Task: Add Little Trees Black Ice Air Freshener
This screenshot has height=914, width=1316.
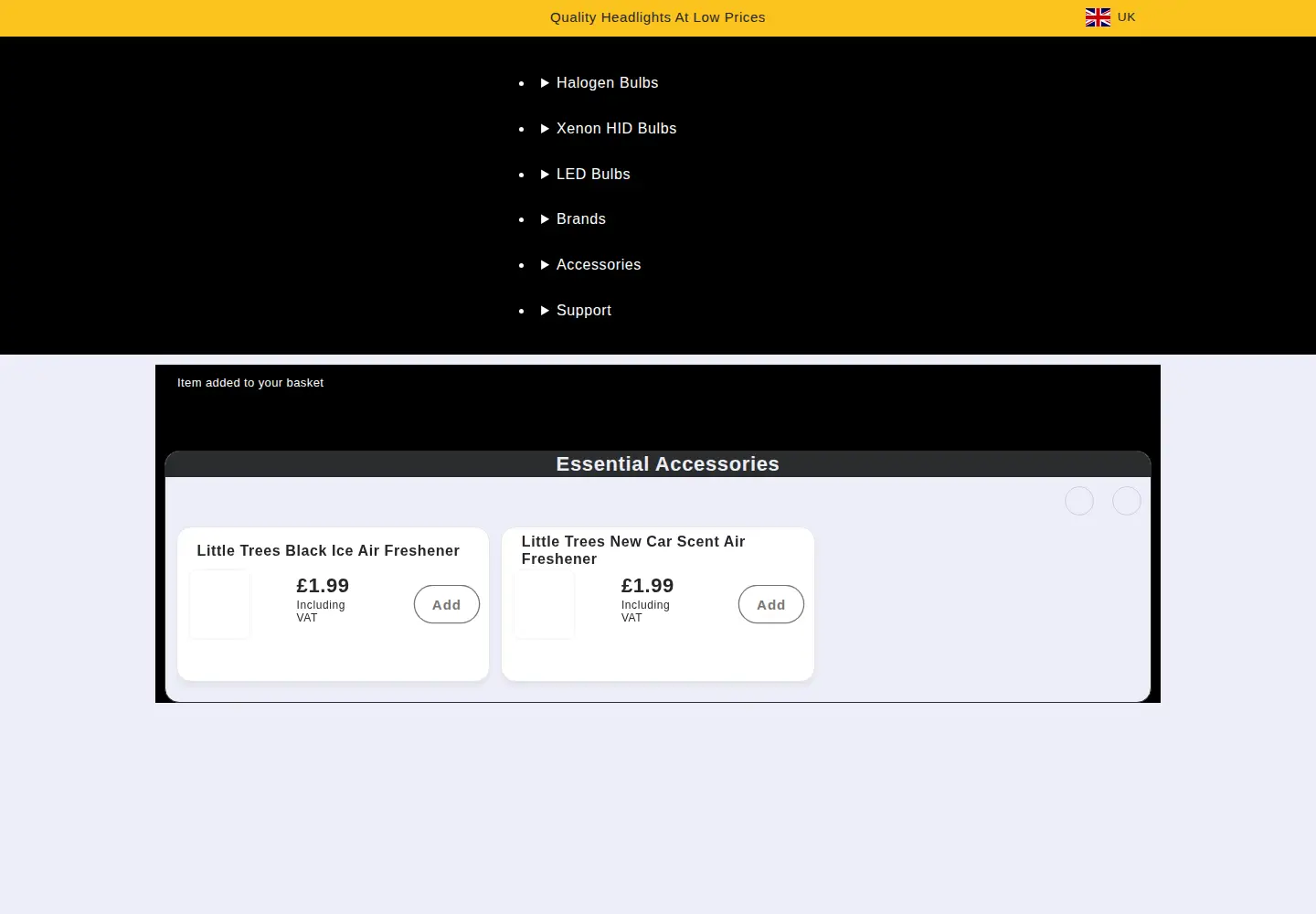Action: point(447,604)
